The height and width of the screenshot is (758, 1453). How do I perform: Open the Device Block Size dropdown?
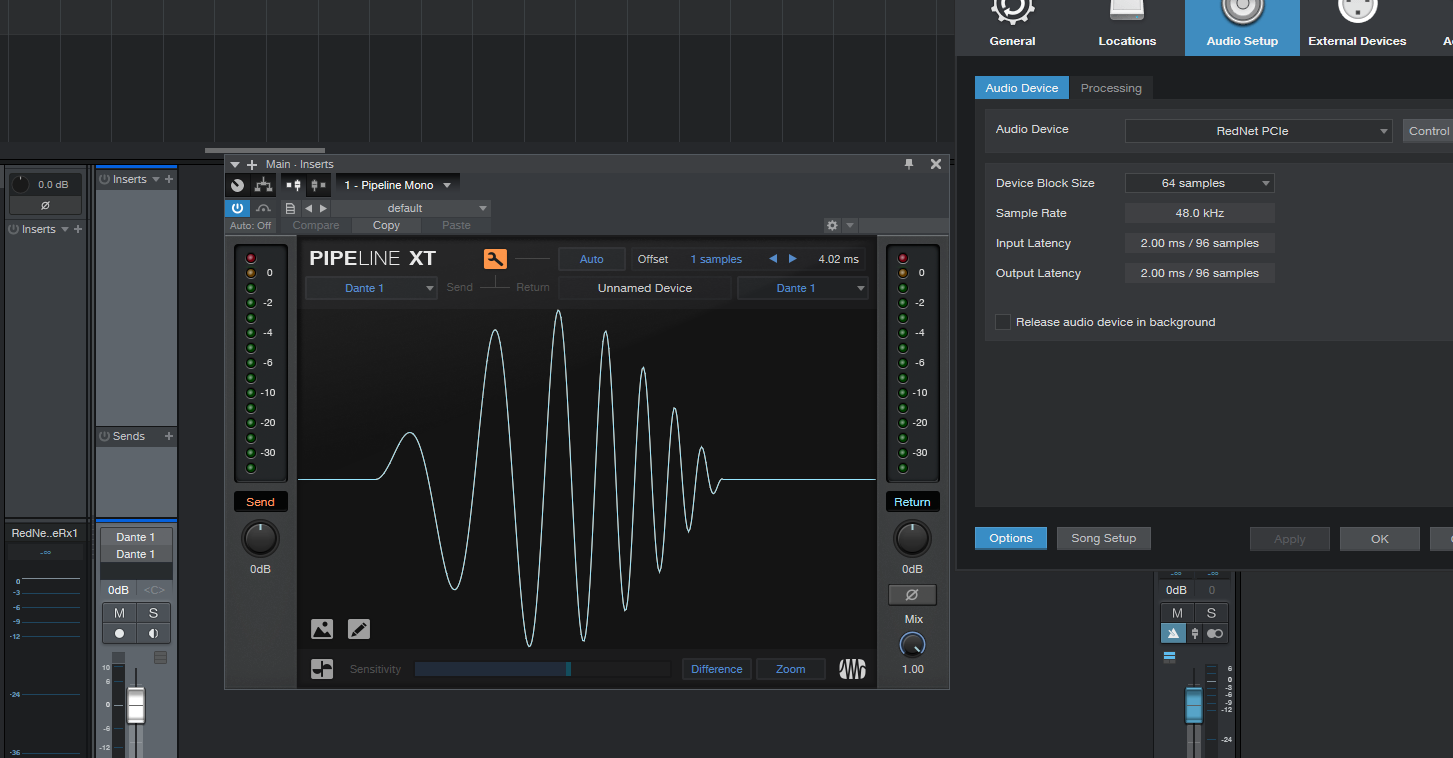1200,183
